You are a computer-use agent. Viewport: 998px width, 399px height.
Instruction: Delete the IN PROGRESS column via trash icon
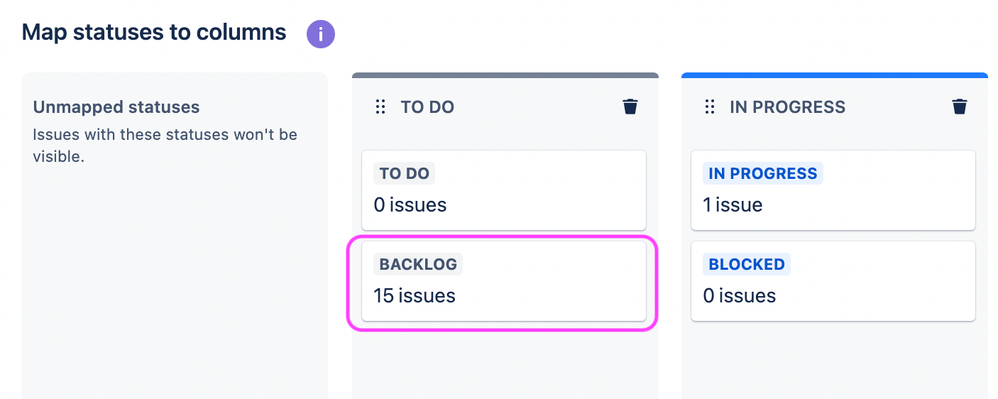coord(960,107)
